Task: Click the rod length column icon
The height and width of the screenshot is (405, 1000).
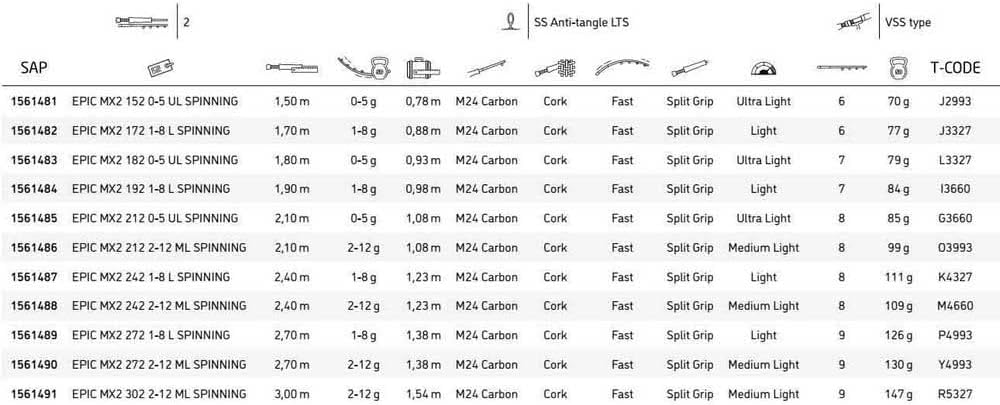Action: (292, 68)
